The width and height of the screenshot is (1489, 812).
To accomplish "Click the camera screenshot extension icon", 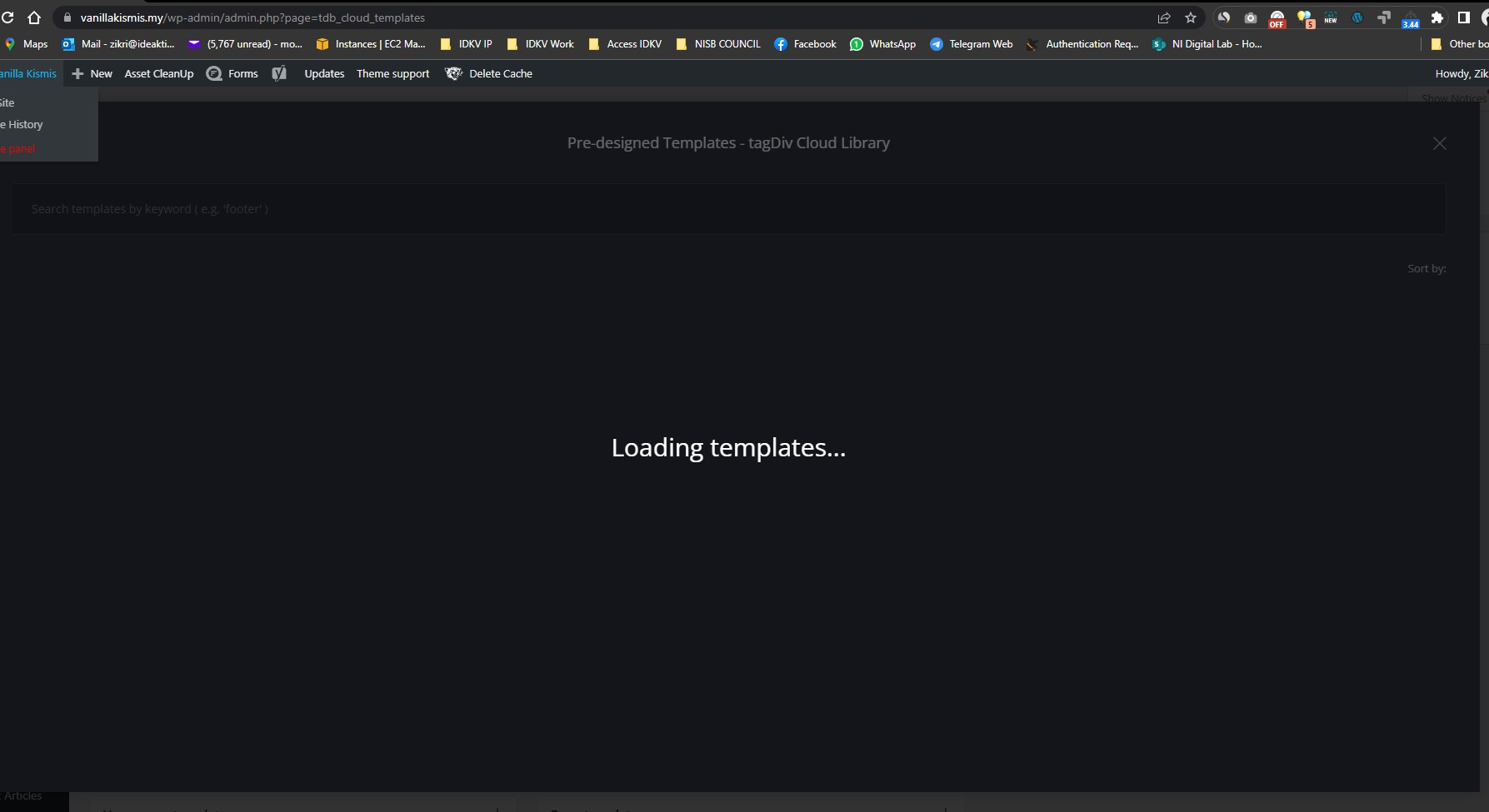I will pyautogui.click(x=1250, y=17).
